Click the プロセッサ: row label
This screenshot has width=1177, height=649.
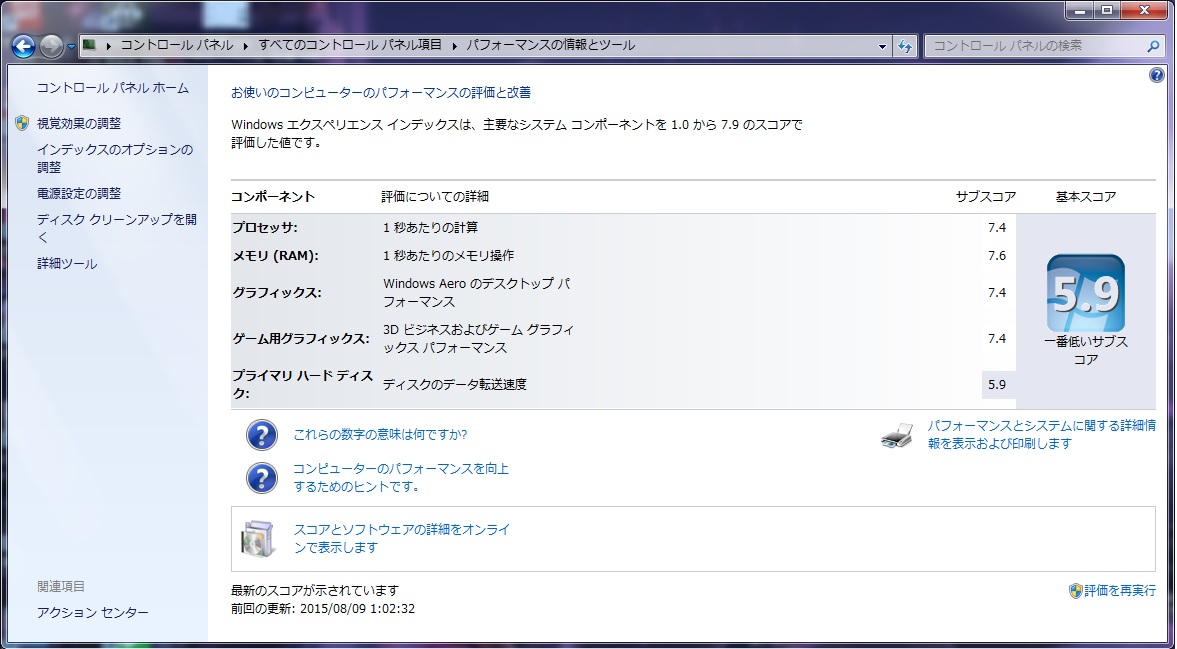(265, 227)
